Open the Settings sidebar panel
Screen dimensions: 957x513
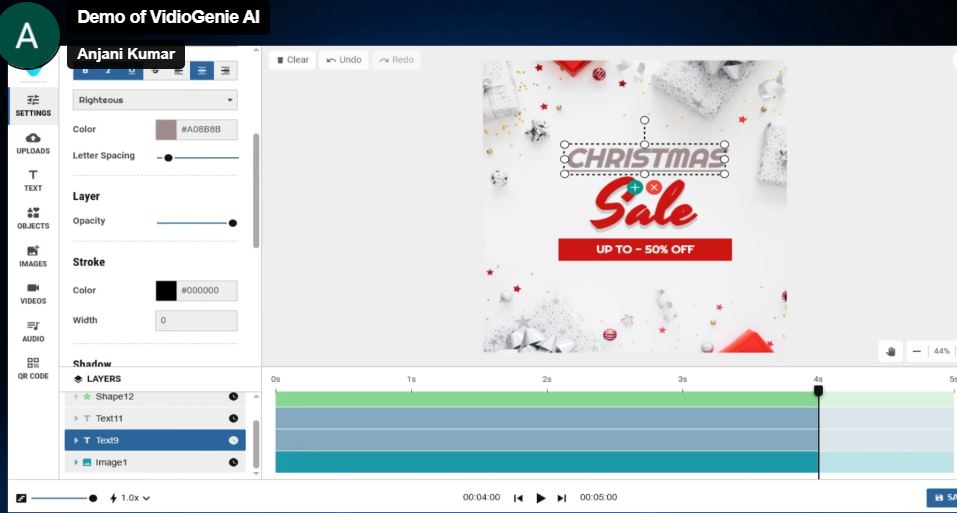point(33,106)
